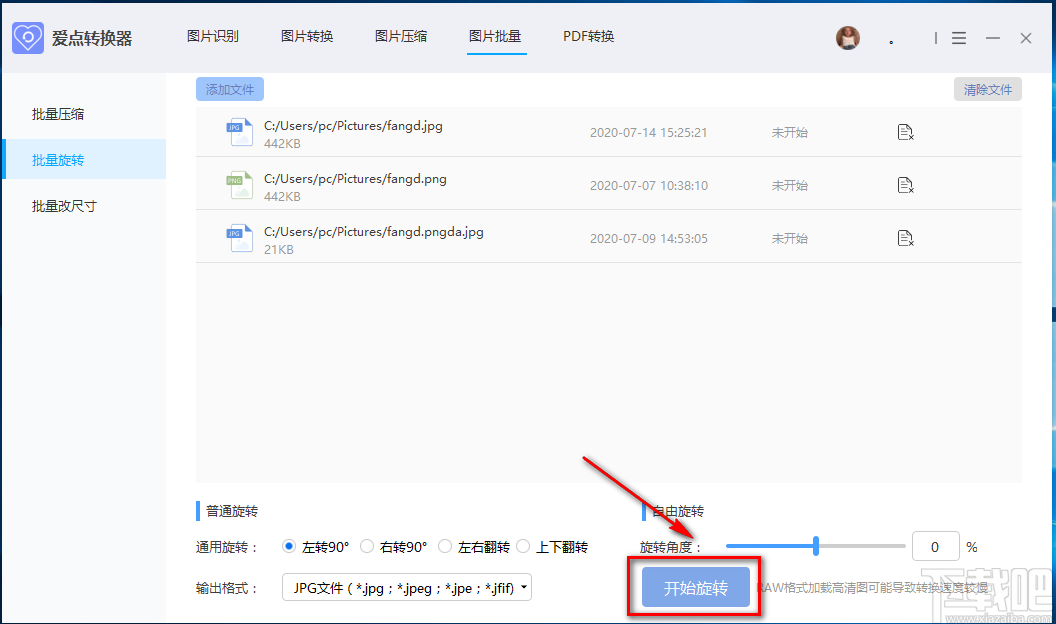Delete fangd.pngda.jpg with its remove icon
The image size is (1056, 624).
coord(905,238)
